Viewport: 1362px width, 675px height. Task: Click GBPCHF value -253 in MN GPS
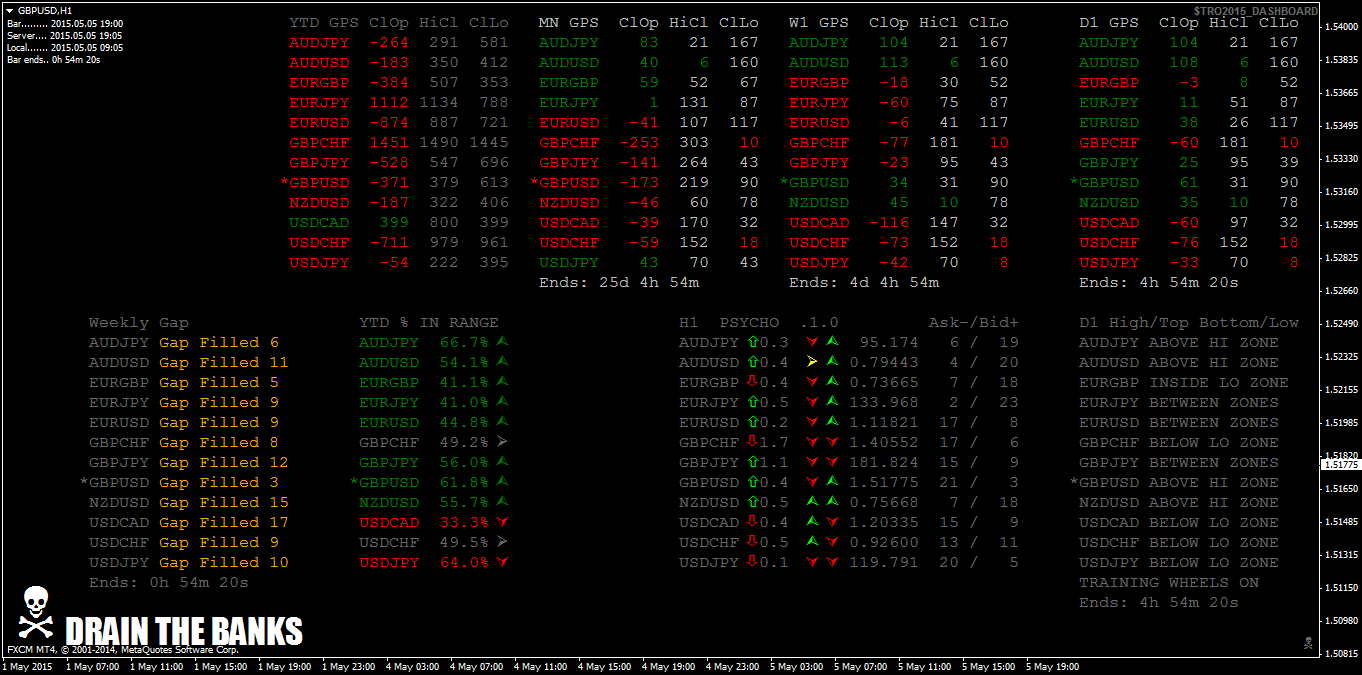[639, 142]
